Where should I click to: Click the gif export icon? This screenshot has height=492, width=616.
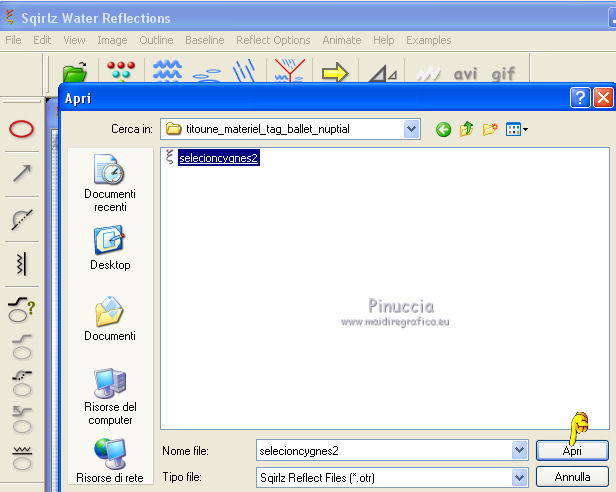point(503,73)
